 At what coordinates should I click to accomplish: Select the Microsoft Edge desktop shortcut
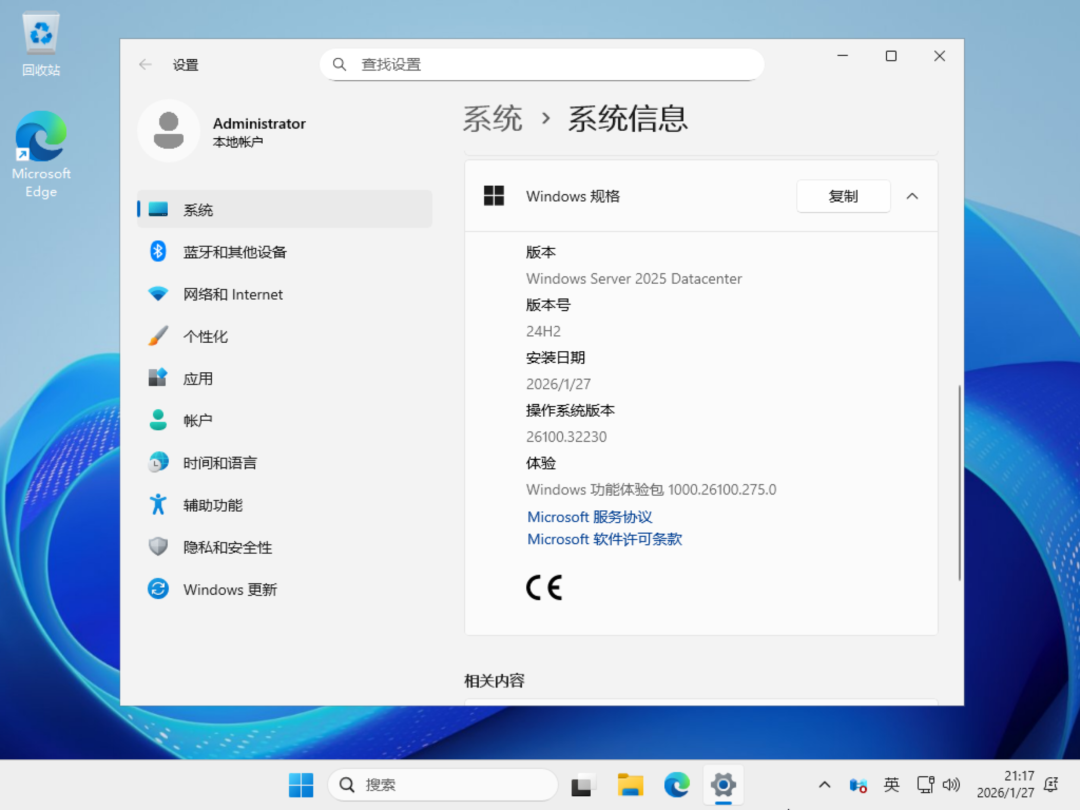pos(41,156)
